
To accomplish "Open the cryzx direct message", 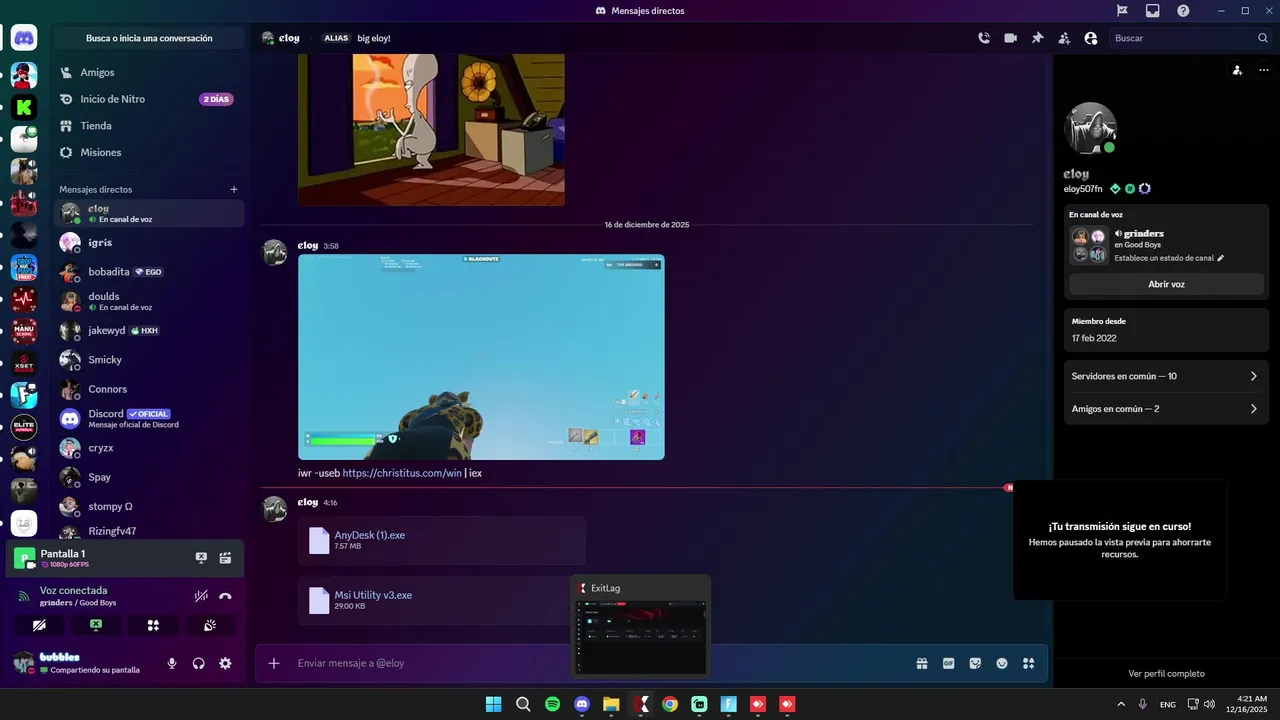I will click(x=148, y=448).
